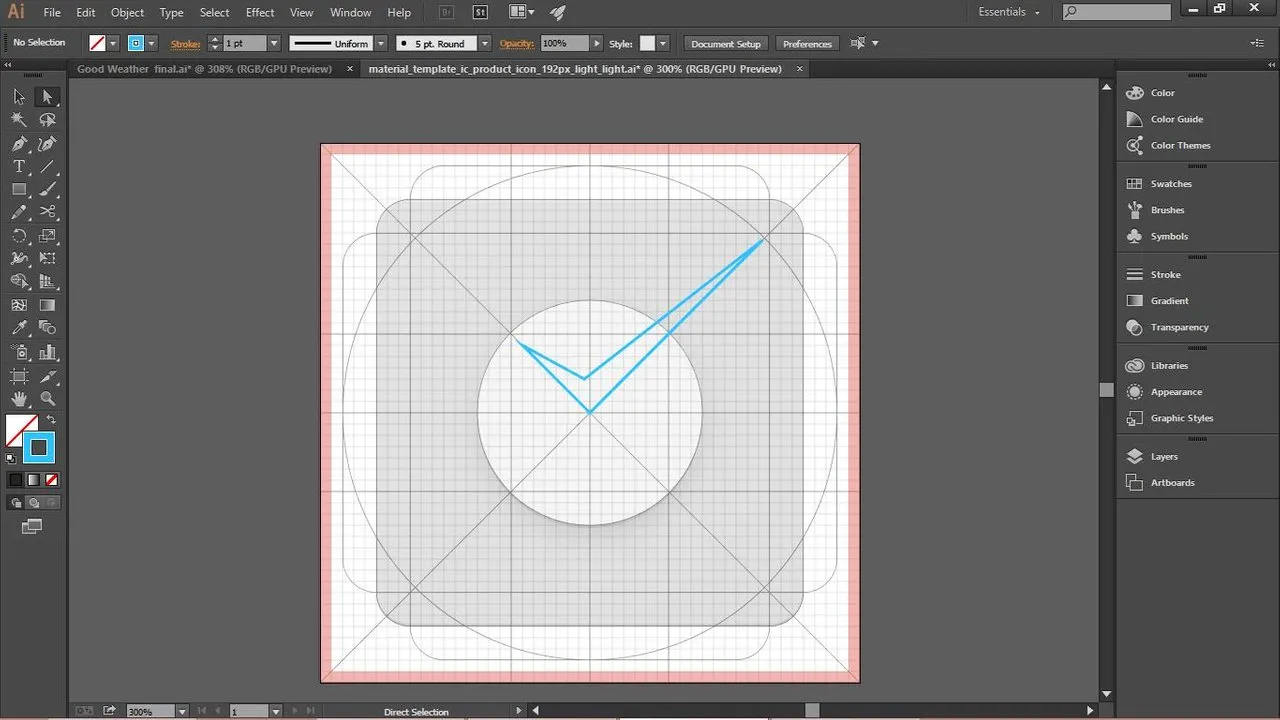Click the Preferences button
This screenshot has width=1280, height=720.
[x=807, y=43]
